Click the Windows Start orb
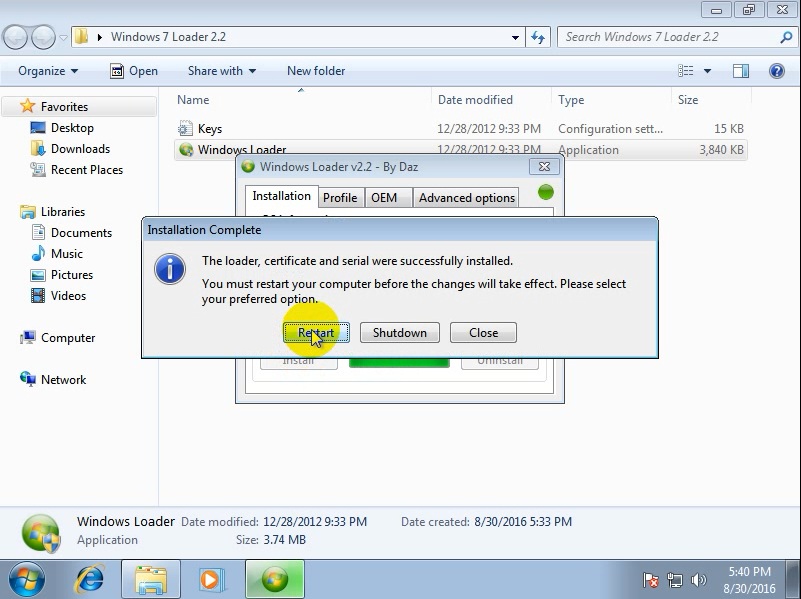Screen dimensions: 801x599 (27, 580)
